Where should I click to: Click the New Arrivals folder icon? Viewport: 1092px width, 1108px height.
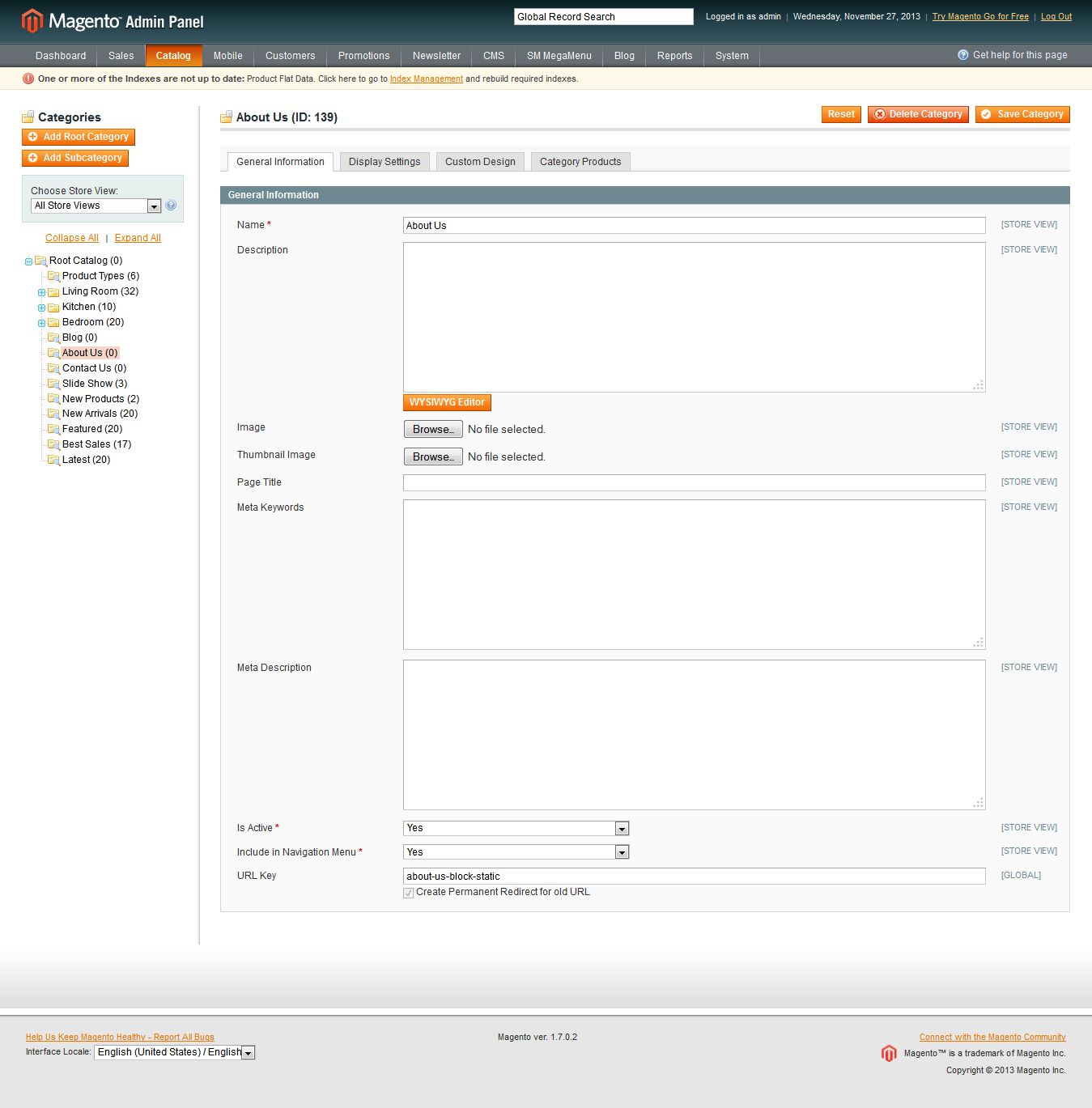pos(53,414)
